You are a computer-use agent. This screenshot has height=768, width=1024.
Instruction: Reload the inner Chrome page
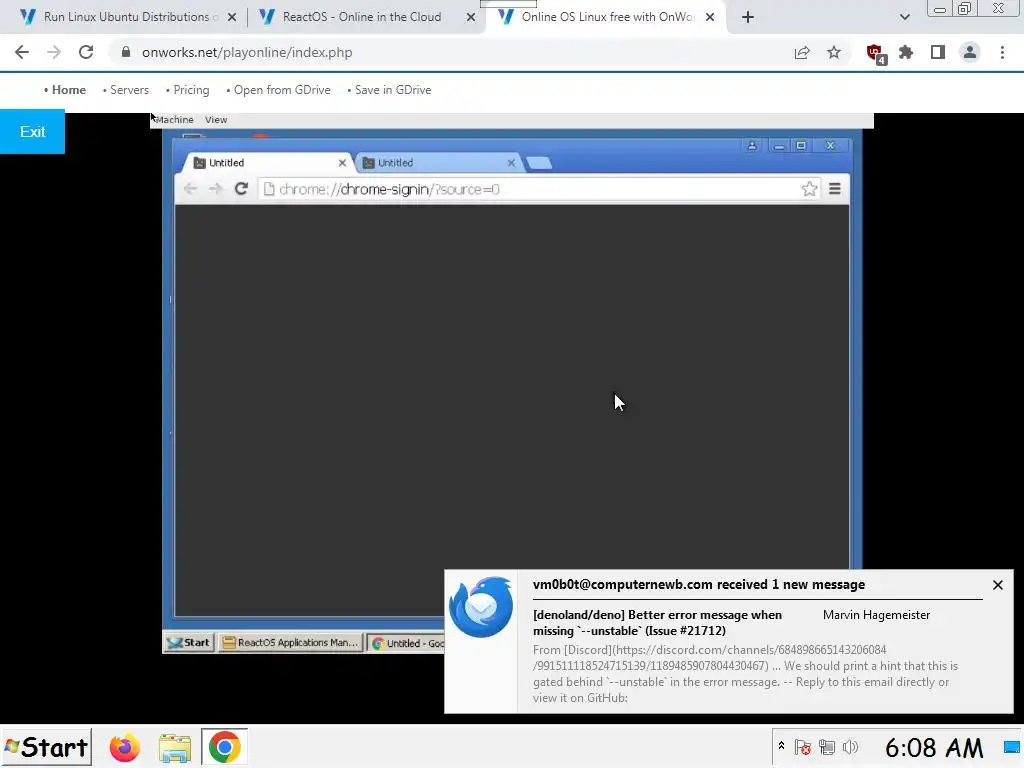click(241, 189)
